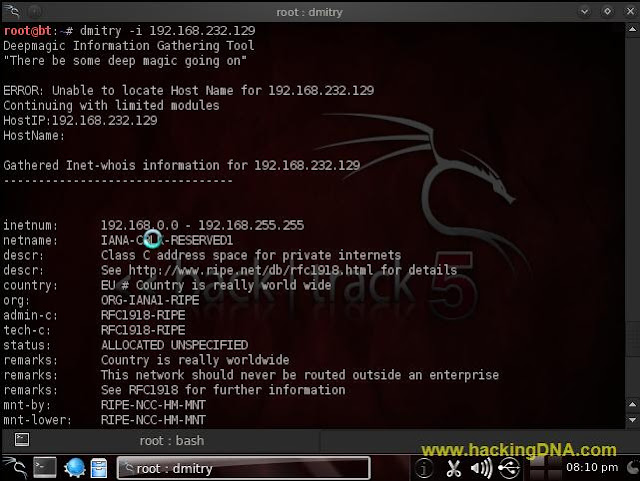Open the info tray icon
The image size is (640, 481).
point(424,468)
